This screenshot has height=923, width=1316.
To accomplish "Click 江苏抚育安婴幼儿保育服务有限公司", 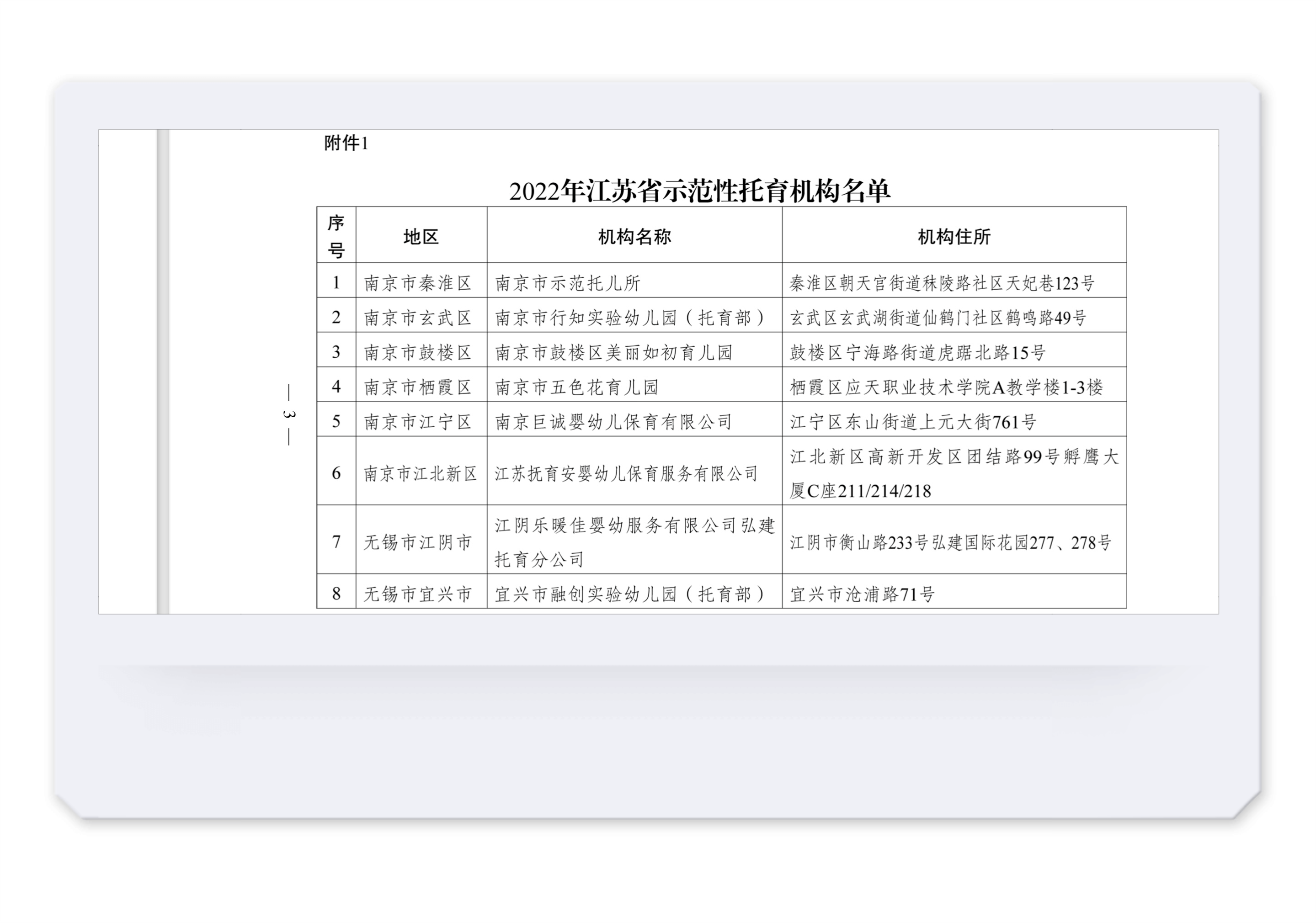I will click(x=627, y=473).
